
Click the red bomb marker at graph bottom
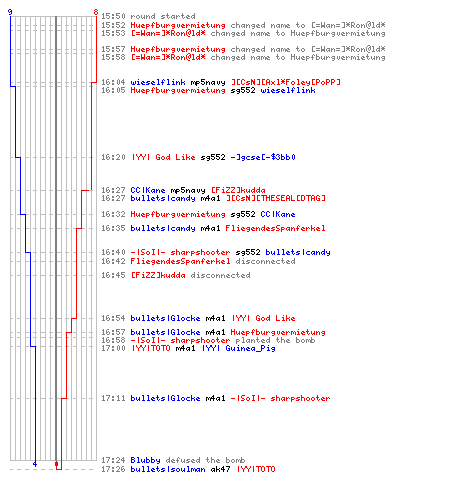coord(56,464)
